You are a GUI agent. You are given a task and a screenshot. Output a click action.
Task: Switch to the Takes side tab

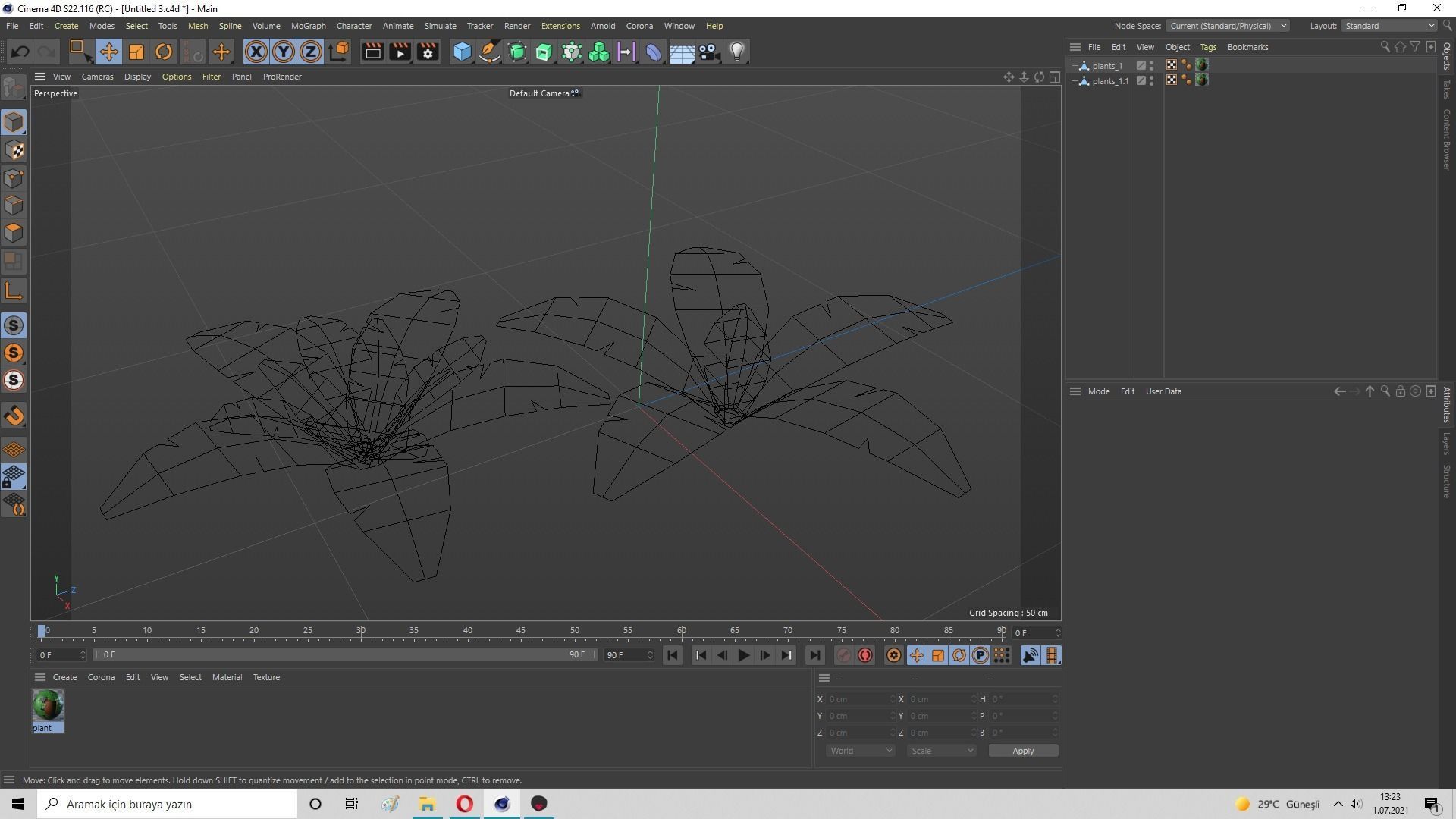(1447, 89)
